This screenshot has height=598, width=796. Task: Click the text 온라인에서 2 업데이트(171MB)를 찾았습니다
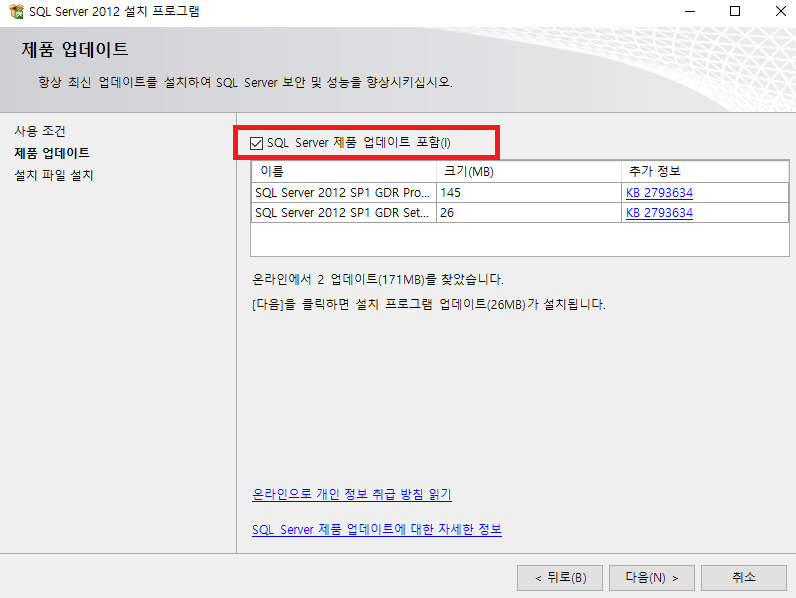pos(378,279)
